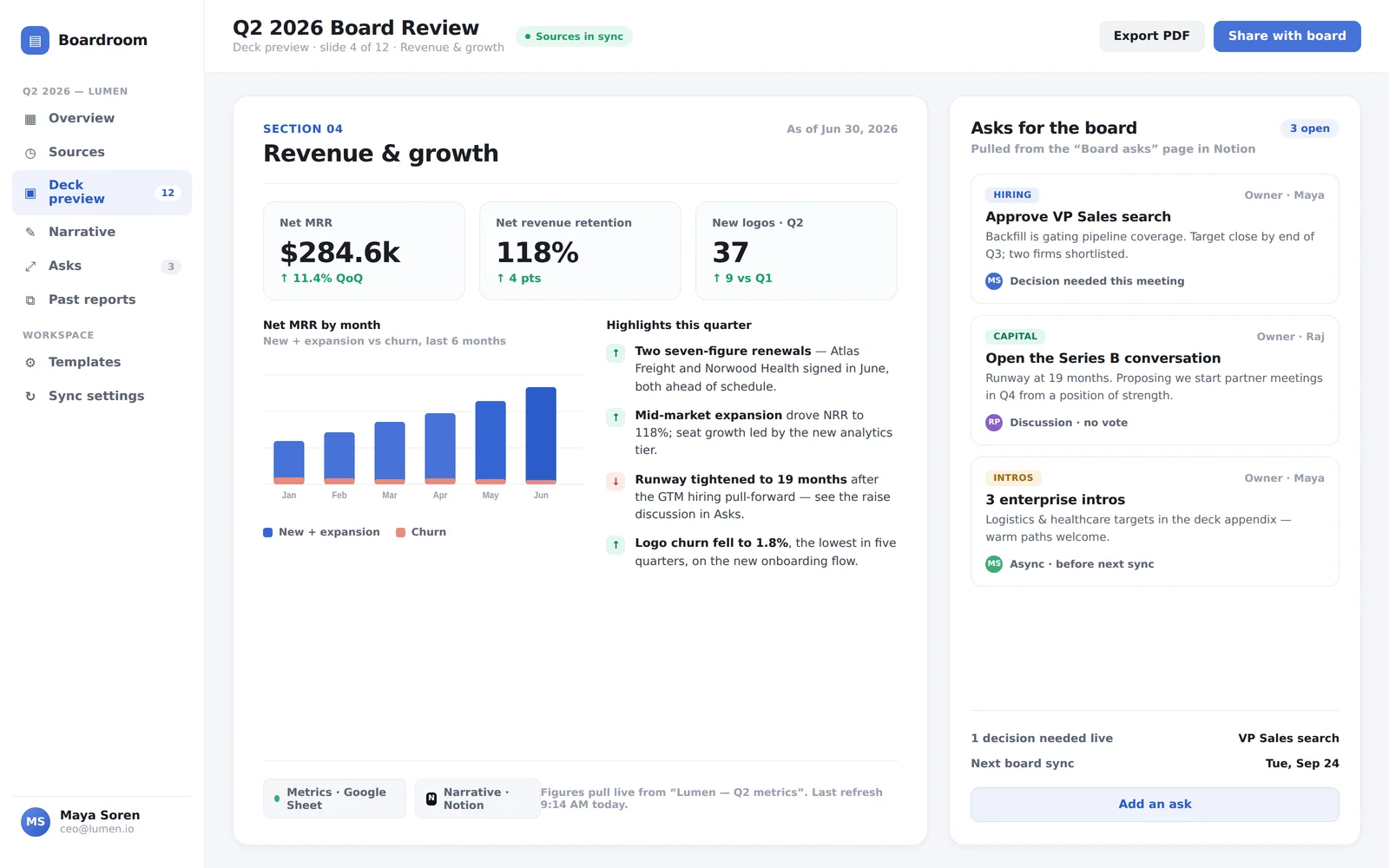This screenshot has height=868, width=1389.
Task: Open the Net MRR $284.6k card
Action: pos(364,251)
